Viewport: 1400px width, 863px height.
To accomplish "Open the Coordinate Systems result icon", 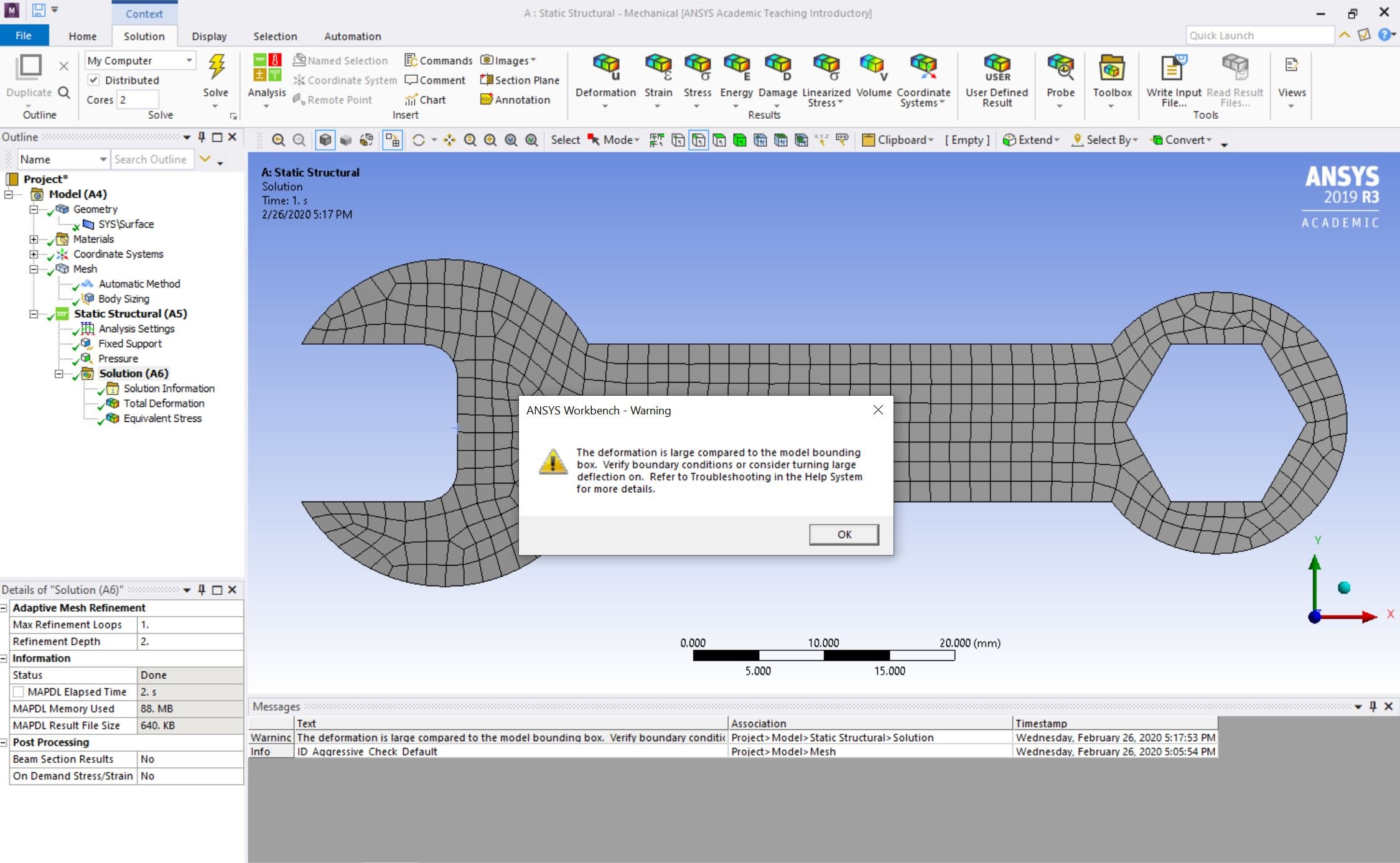I will click(x=923, y=67).
